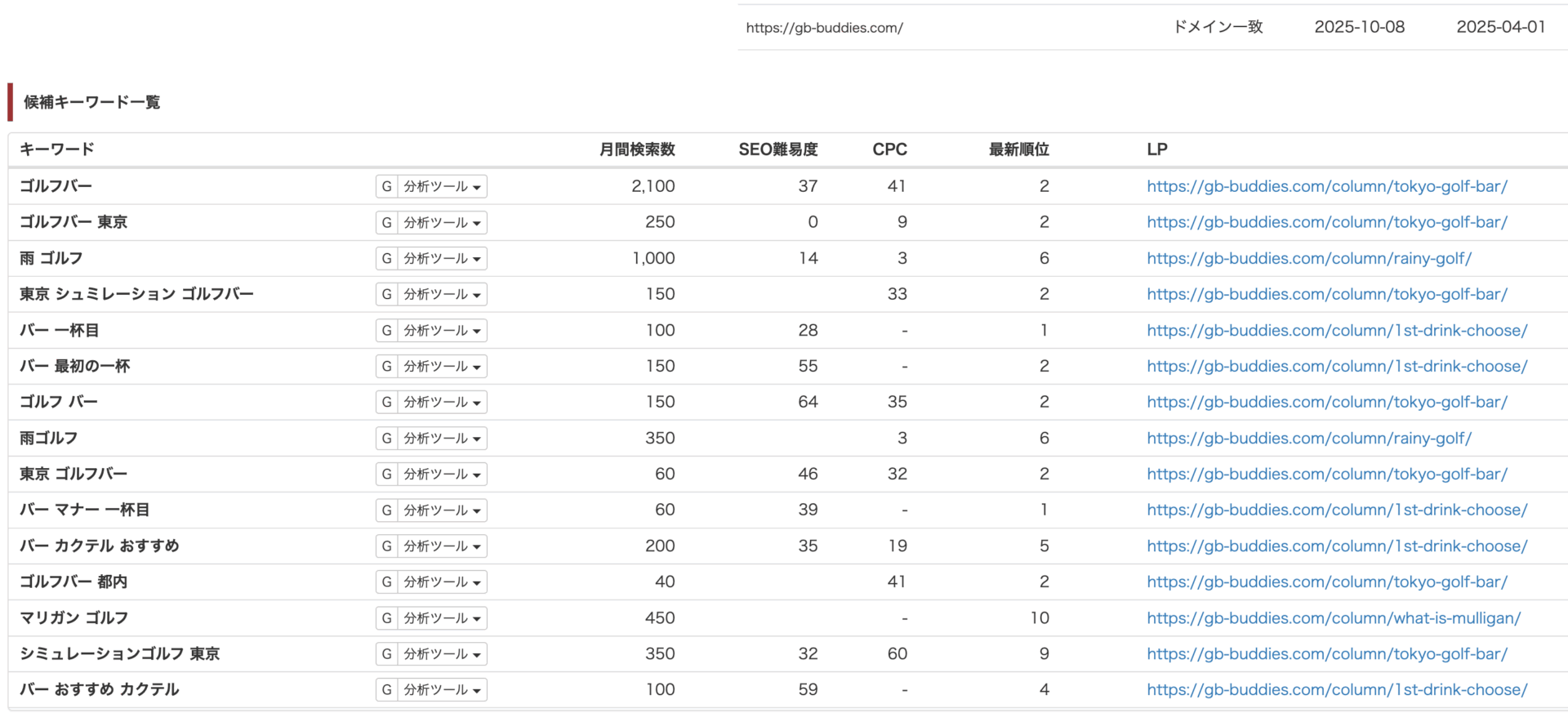
Task: Open 1st-drink-choose link for バー おすすめ カクテル
Action: point(1337,689)
